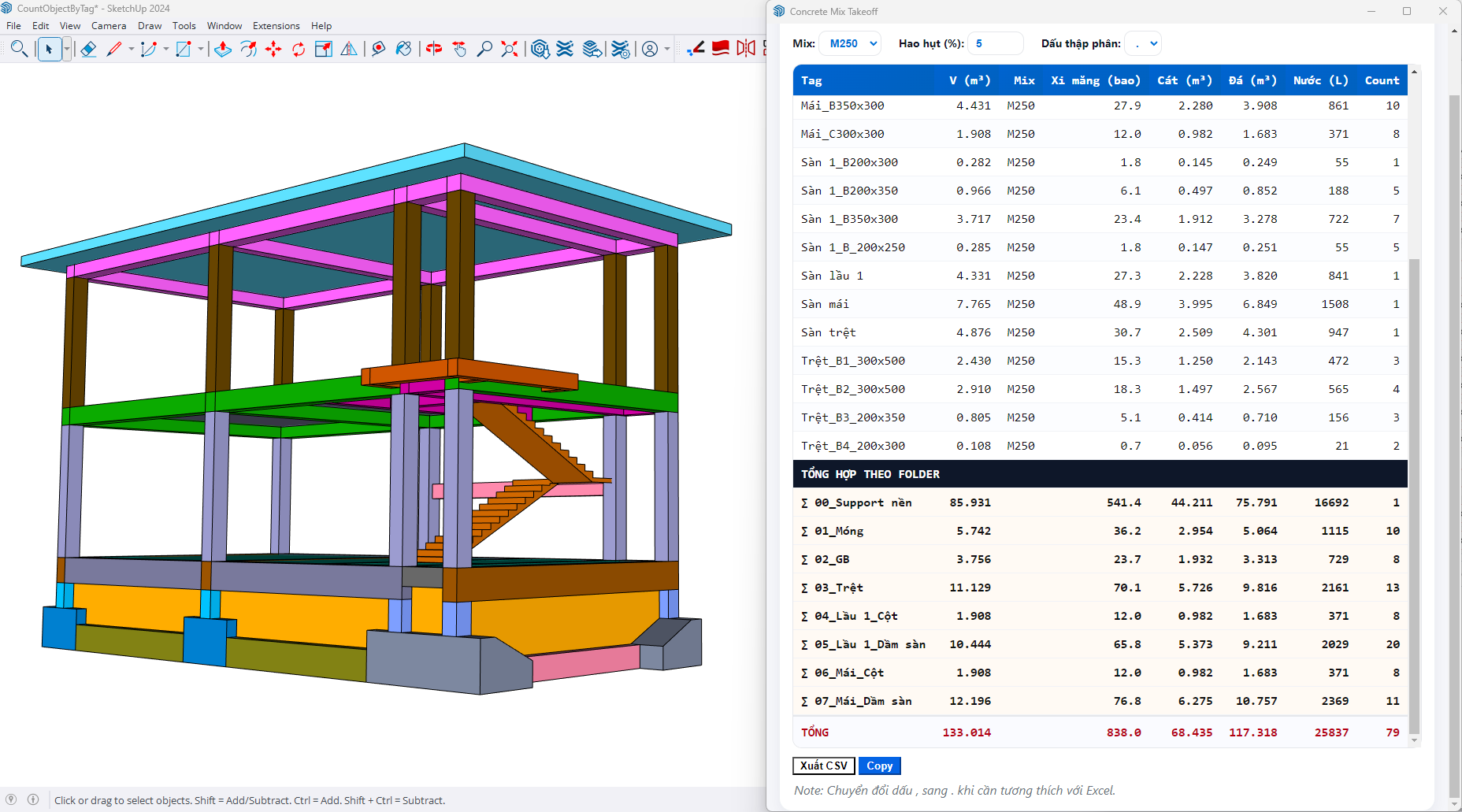The width and height of the screenshot is (1462, 812).
Task: Open the Extensions menu
Action: (x=276, y=26)
